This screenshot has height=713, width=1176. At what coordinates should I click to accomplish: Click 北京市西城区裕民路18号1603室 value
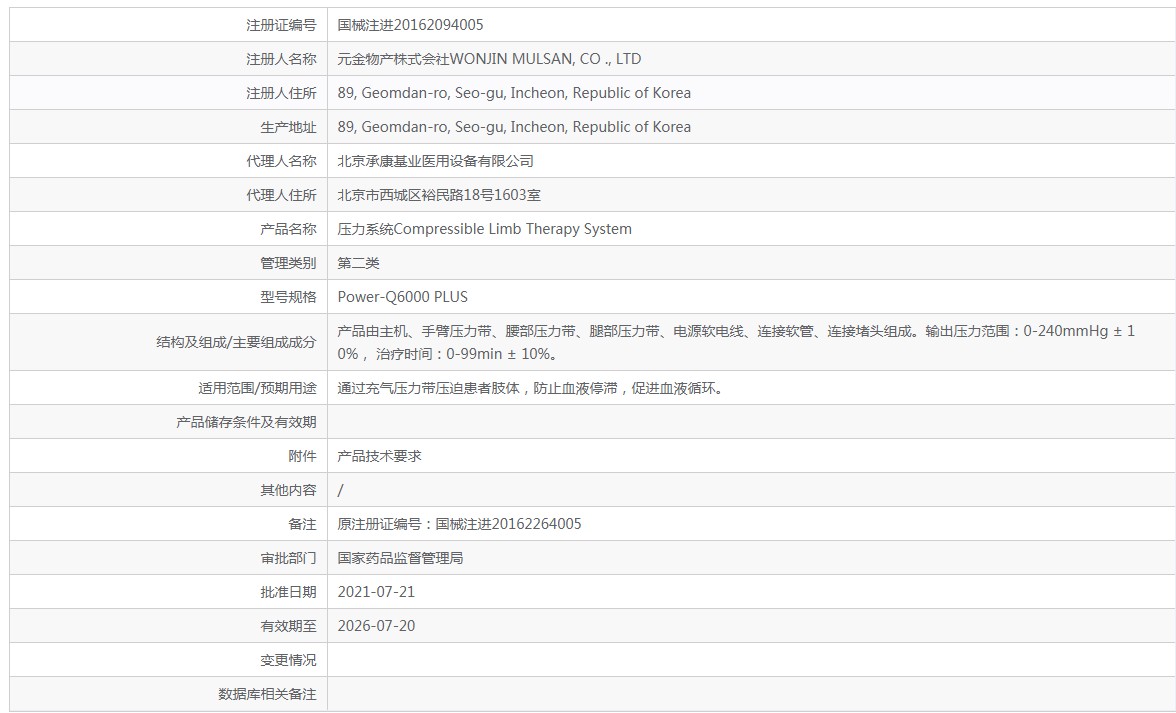click(439, 195)
